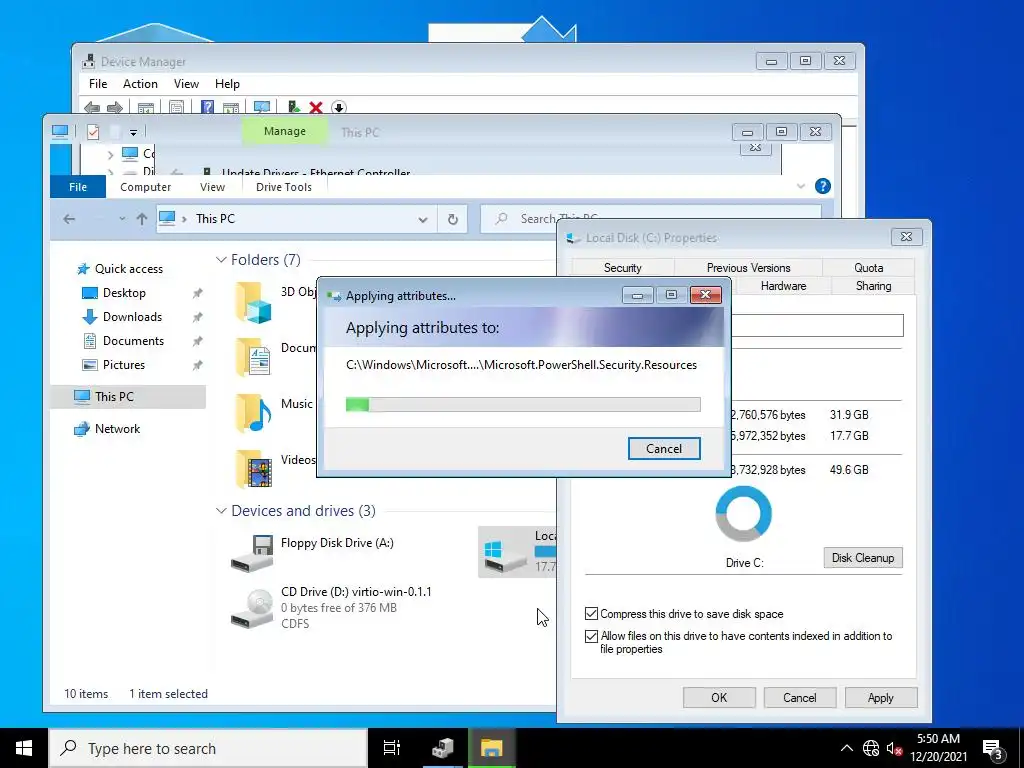Click the pin icon next to Downloads
Viewport: 1024px width, 768px height.
(197, 317)
